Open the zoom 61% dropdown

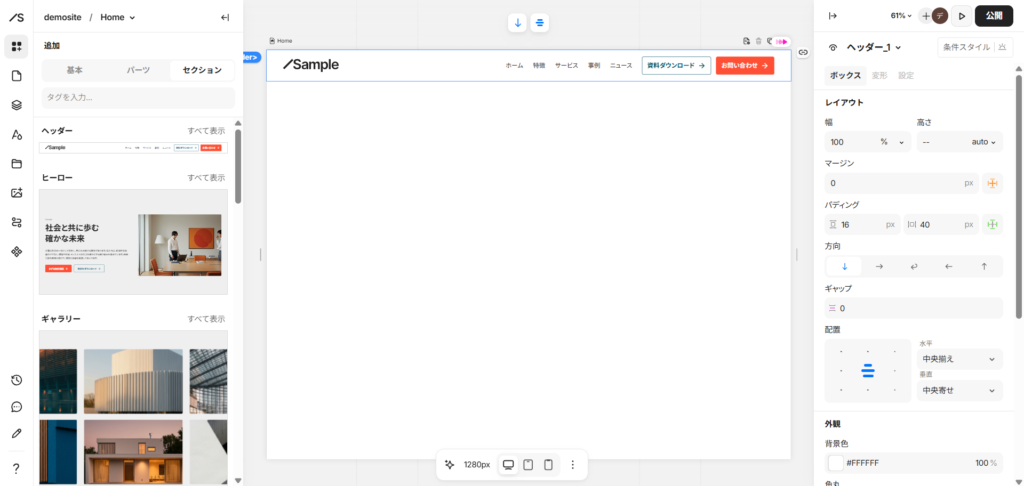point(901,16)
